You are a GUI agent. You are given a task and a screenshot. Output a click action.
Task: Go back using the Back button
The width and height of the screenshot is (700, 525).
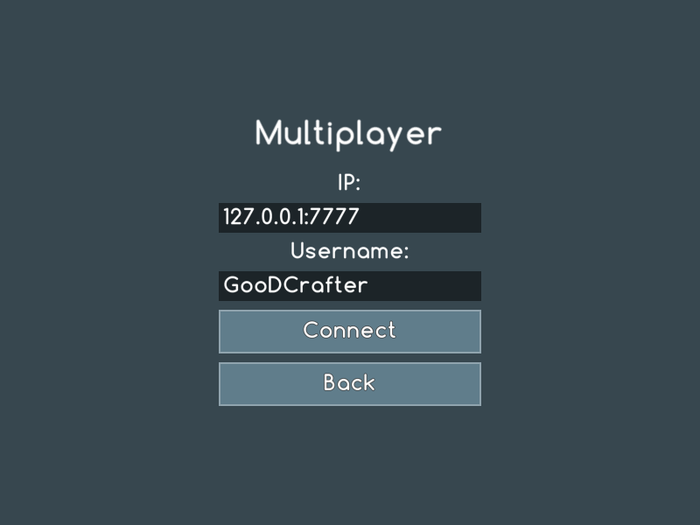click(x=350, y=384)
